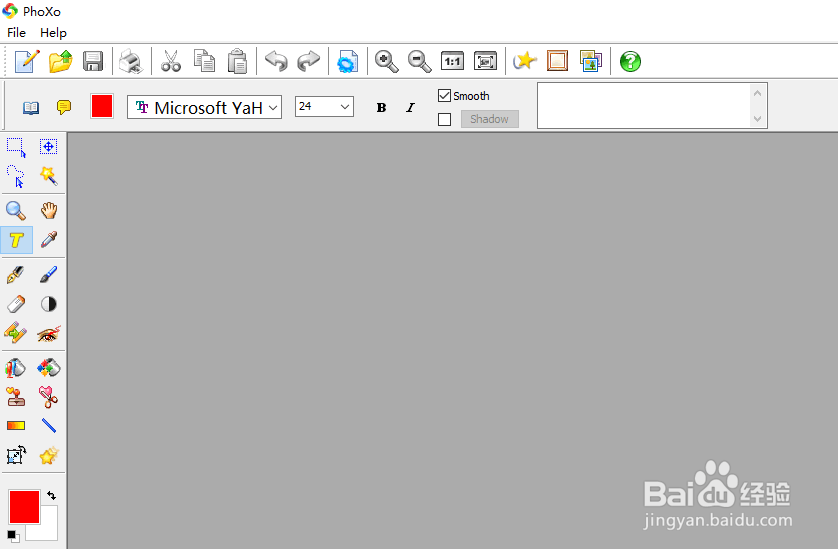Click the Copy icon

204,61
